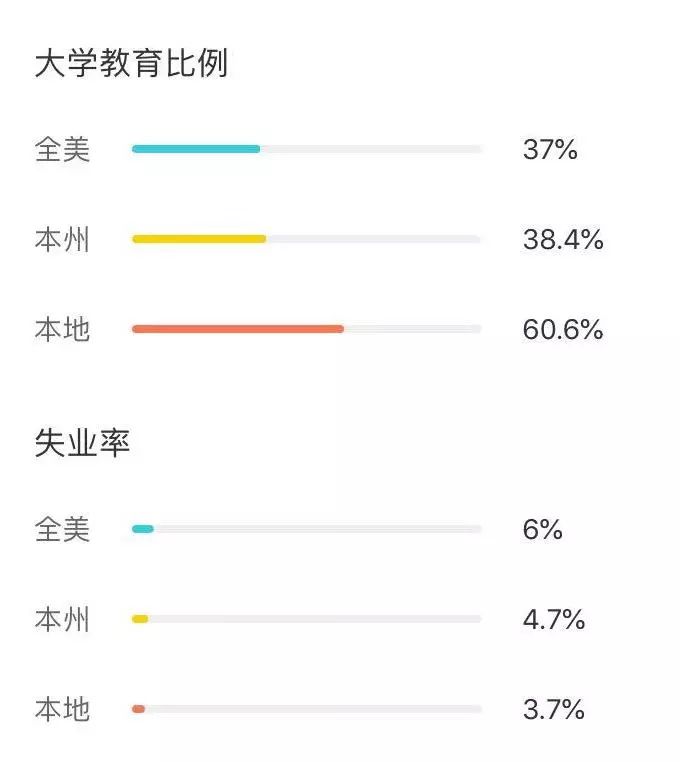
Task: Click 本地 label under 大学教育比例
Action: (x=63, y=329)
